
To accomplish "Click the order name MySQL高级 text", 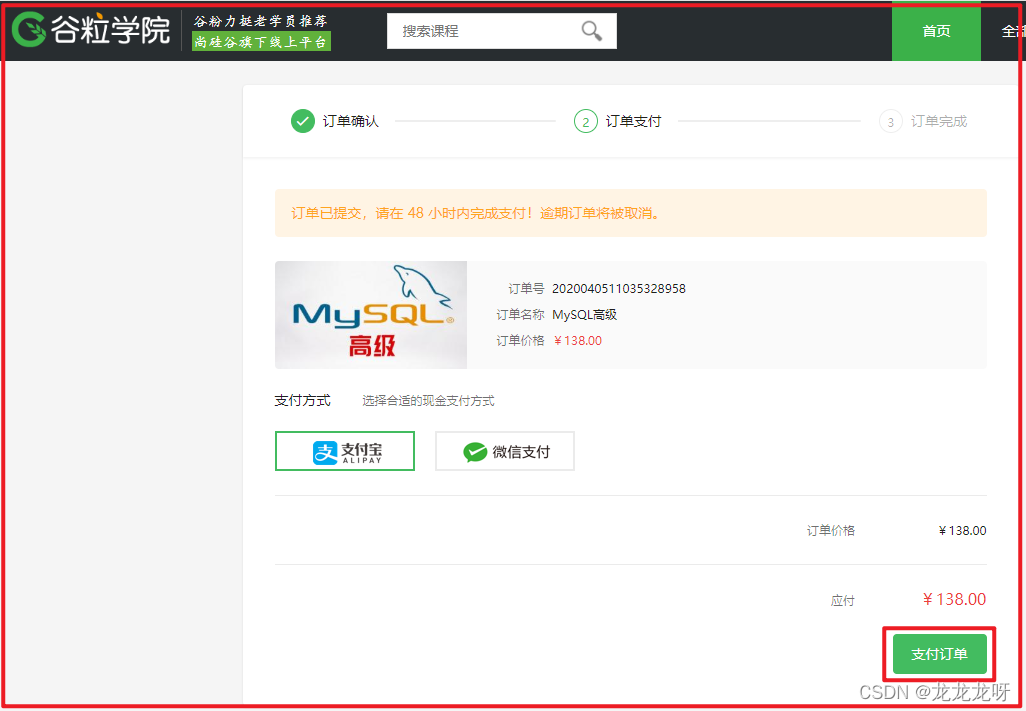I will 585,315.
